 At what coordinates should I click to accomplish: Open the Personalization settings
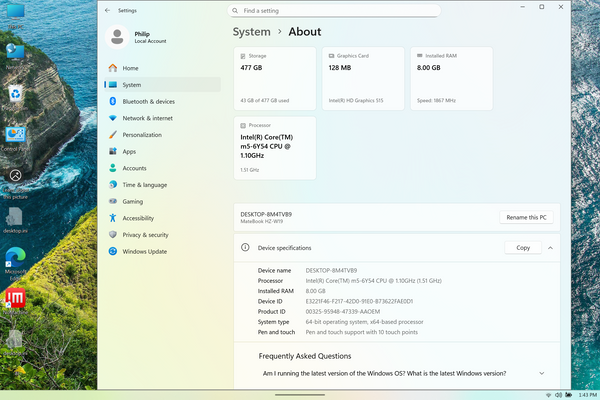(142, 135)
